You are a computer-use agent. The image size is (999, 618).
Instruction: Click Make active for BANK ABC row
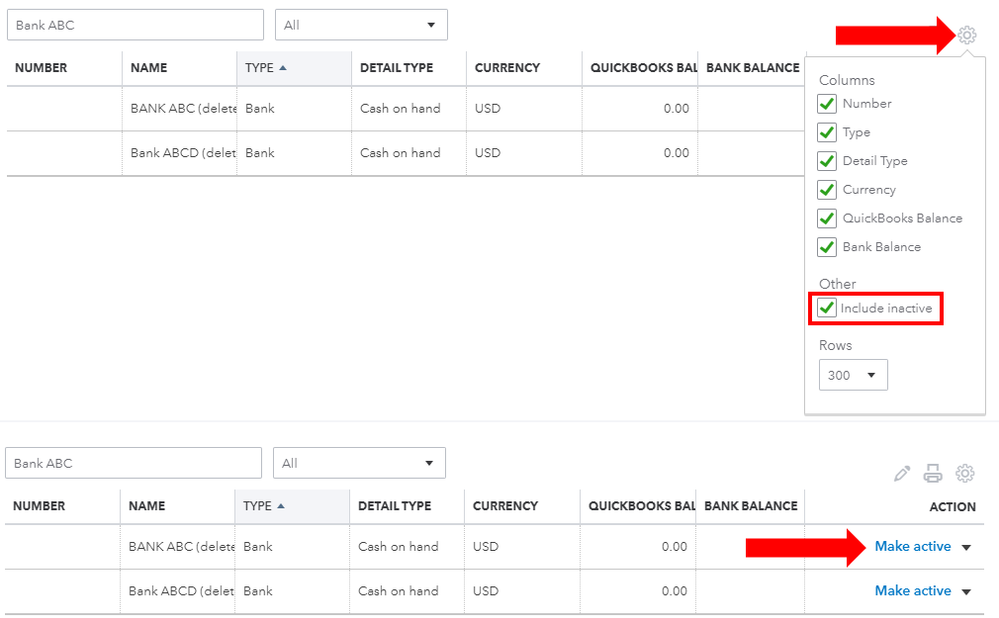(x=912, y=547)
